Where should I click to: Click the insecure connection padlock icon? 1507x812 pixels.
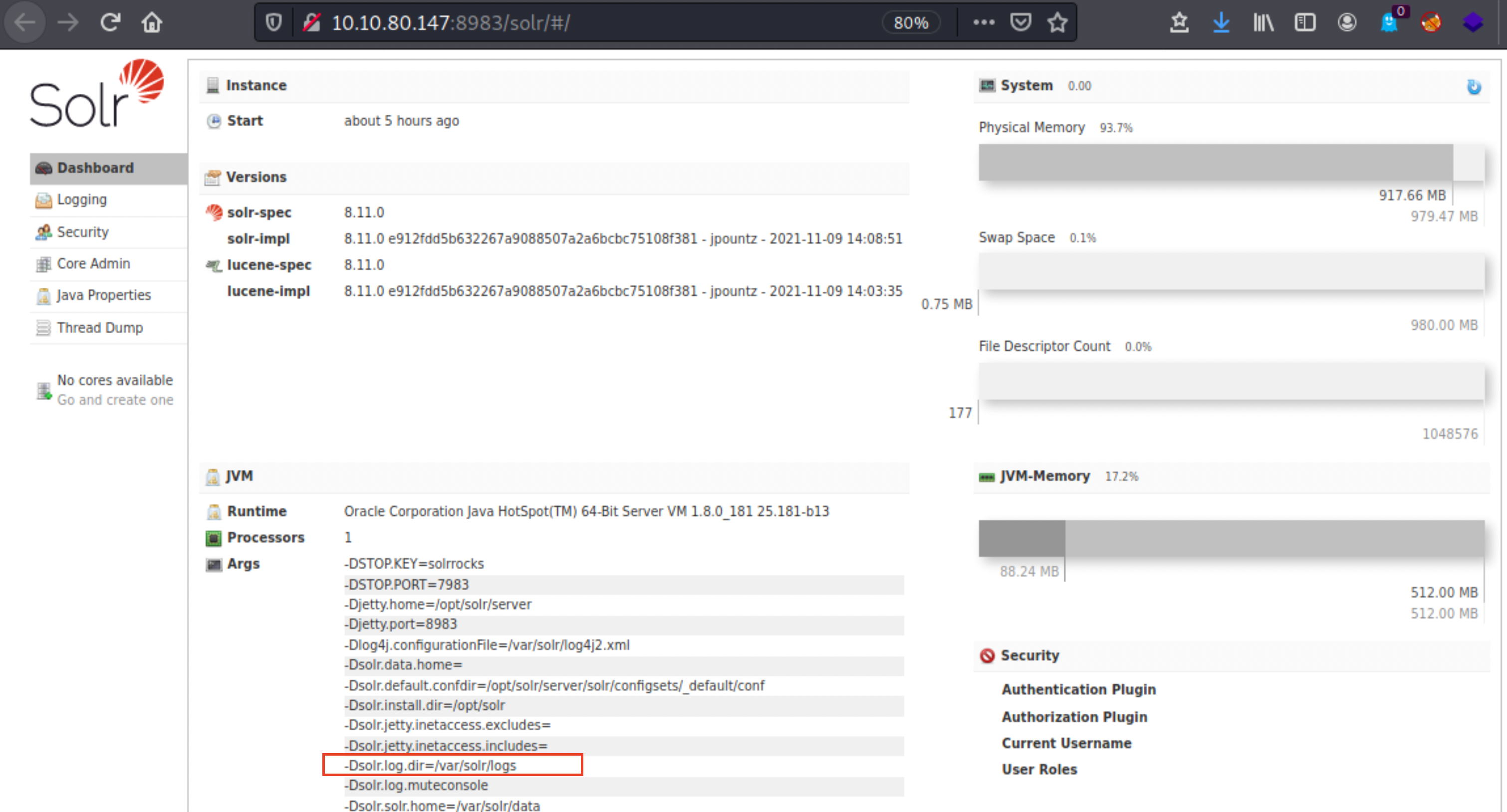(x=312, y=23)
